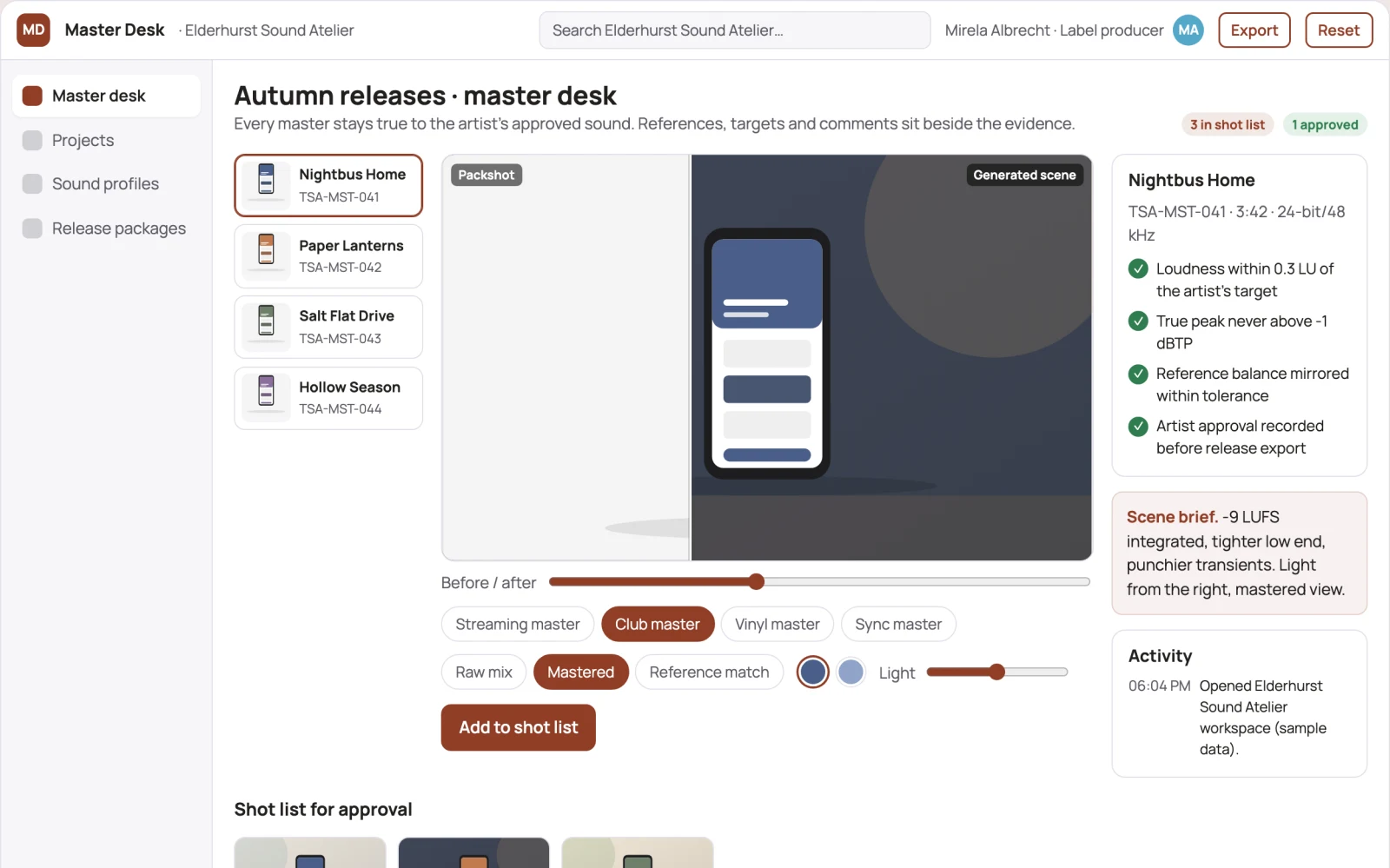Click the reference balance green checkmark icon
Screen dimensions: 1390x868
point(1138,374)
